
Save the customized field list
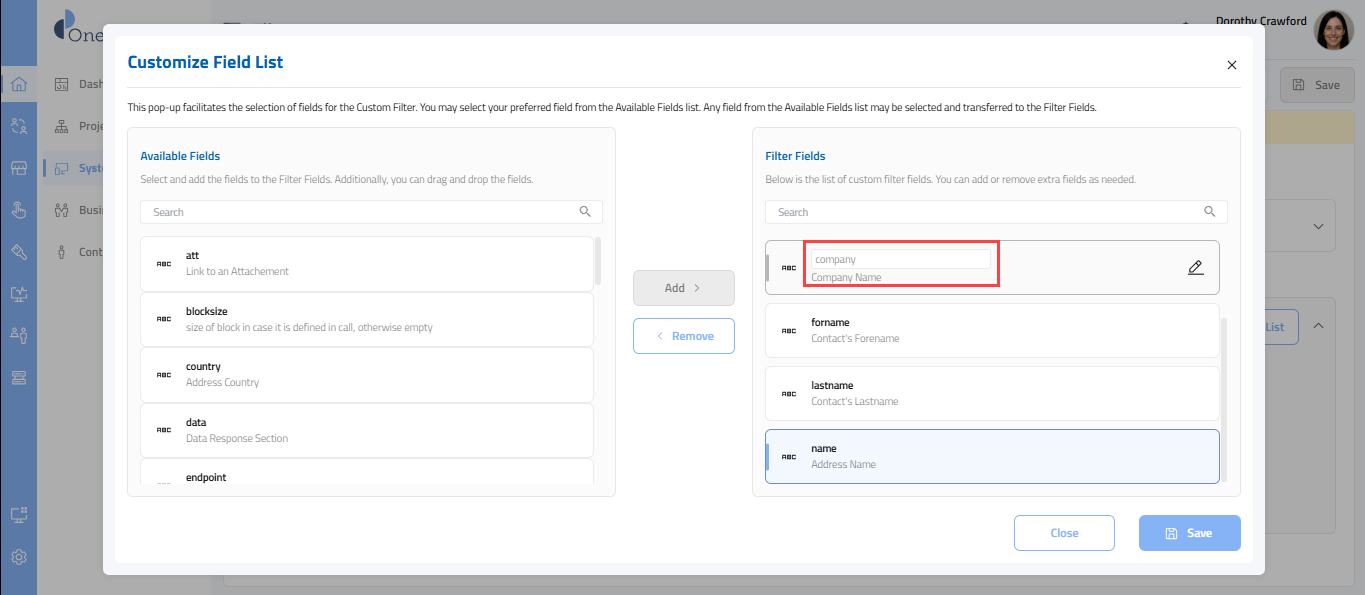point(1189,533)
